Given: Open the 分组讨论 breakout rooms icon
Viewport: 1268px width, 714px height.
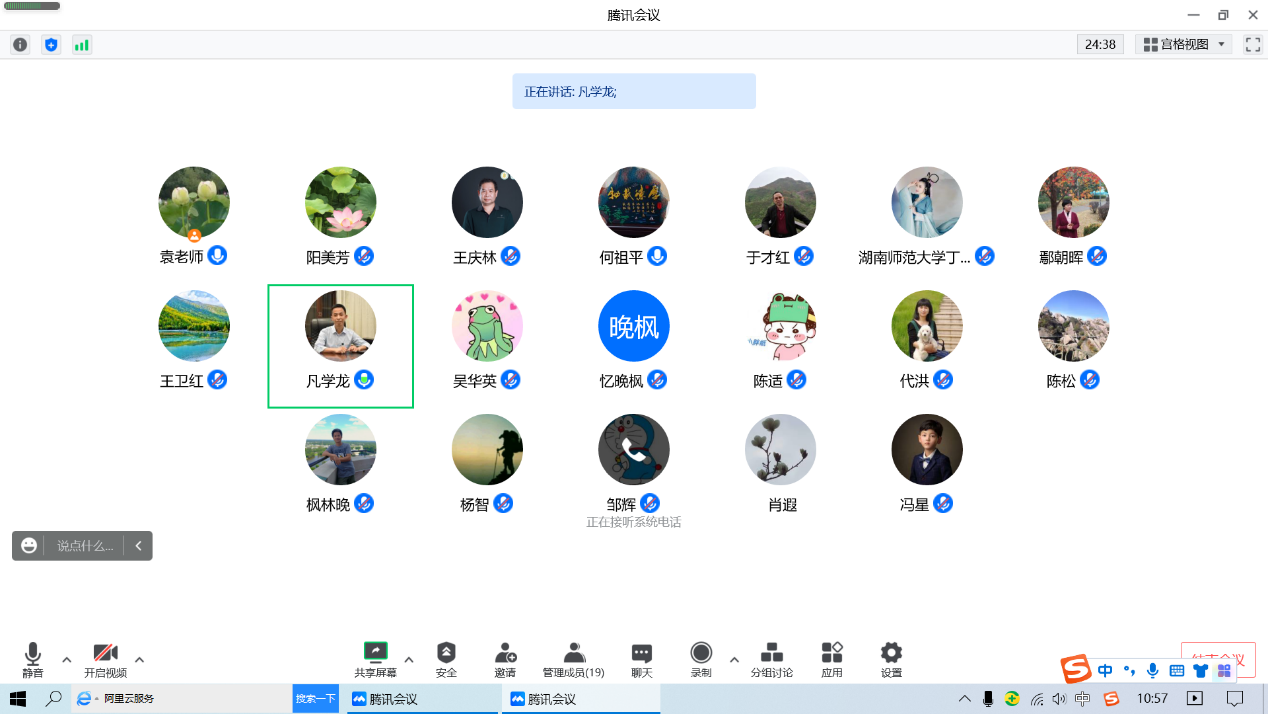Looking at the screenshot, I should [x=771, y=659].
